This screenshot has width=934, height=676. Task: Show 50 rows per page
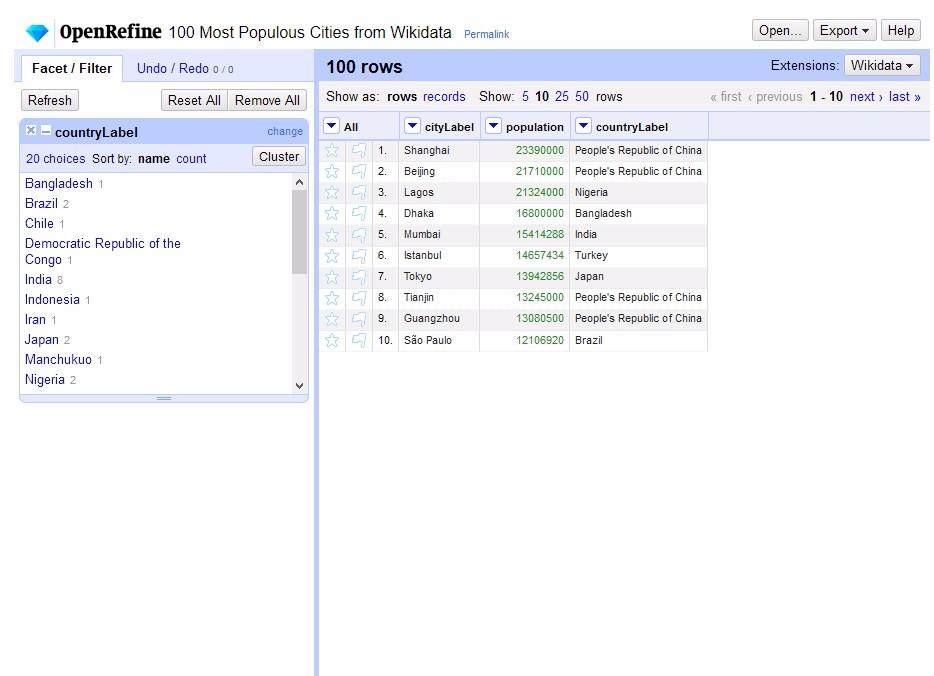(x=582, y=96)
